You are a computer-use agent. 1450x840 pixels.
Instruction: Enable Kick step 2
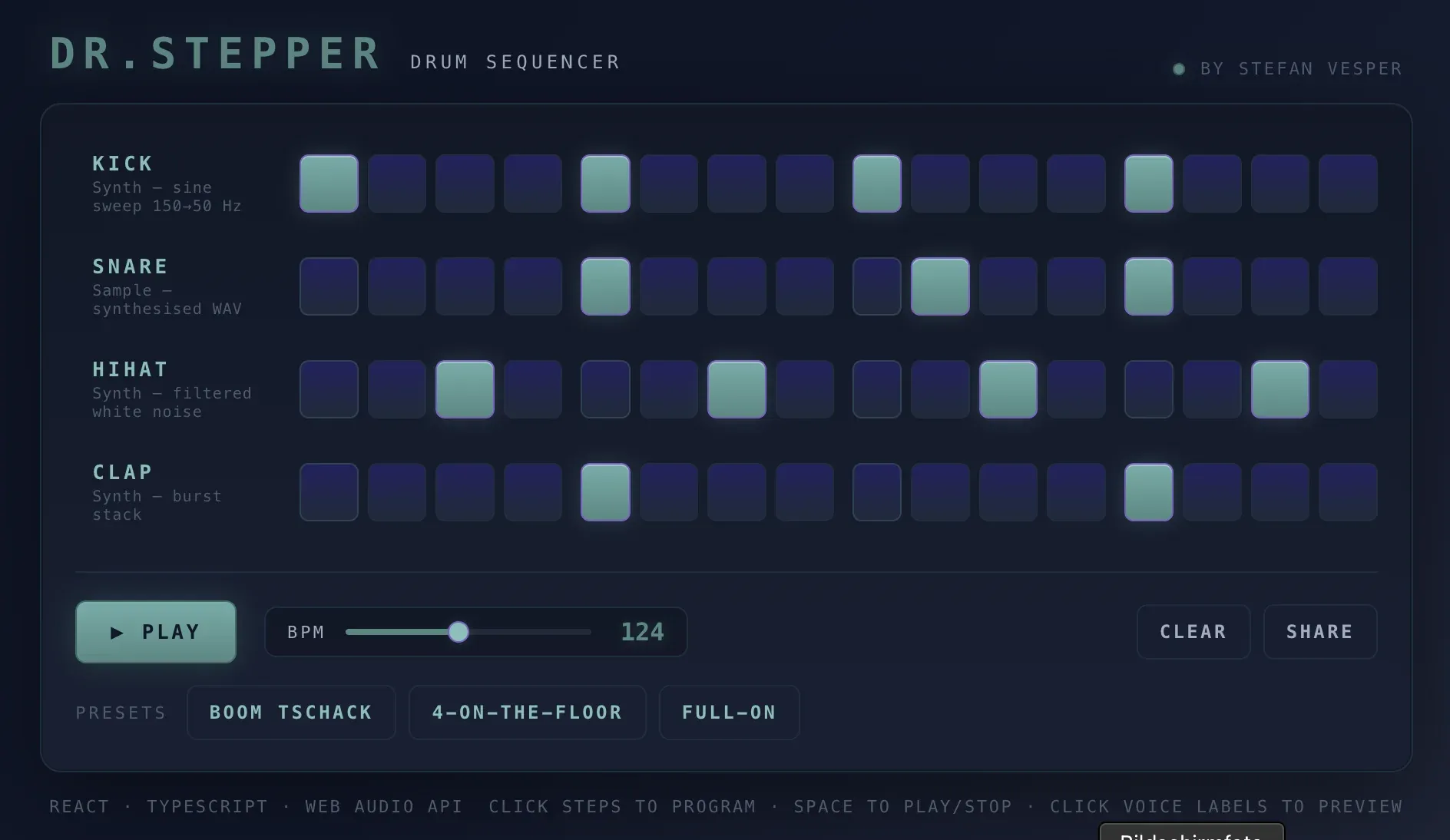(397, 184)
